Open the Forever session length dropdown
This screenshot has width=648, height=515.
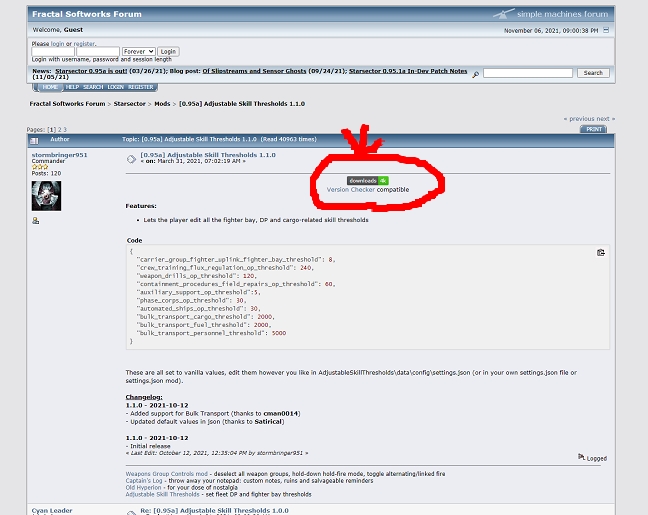pyautogui.click(x=138, y=51)
